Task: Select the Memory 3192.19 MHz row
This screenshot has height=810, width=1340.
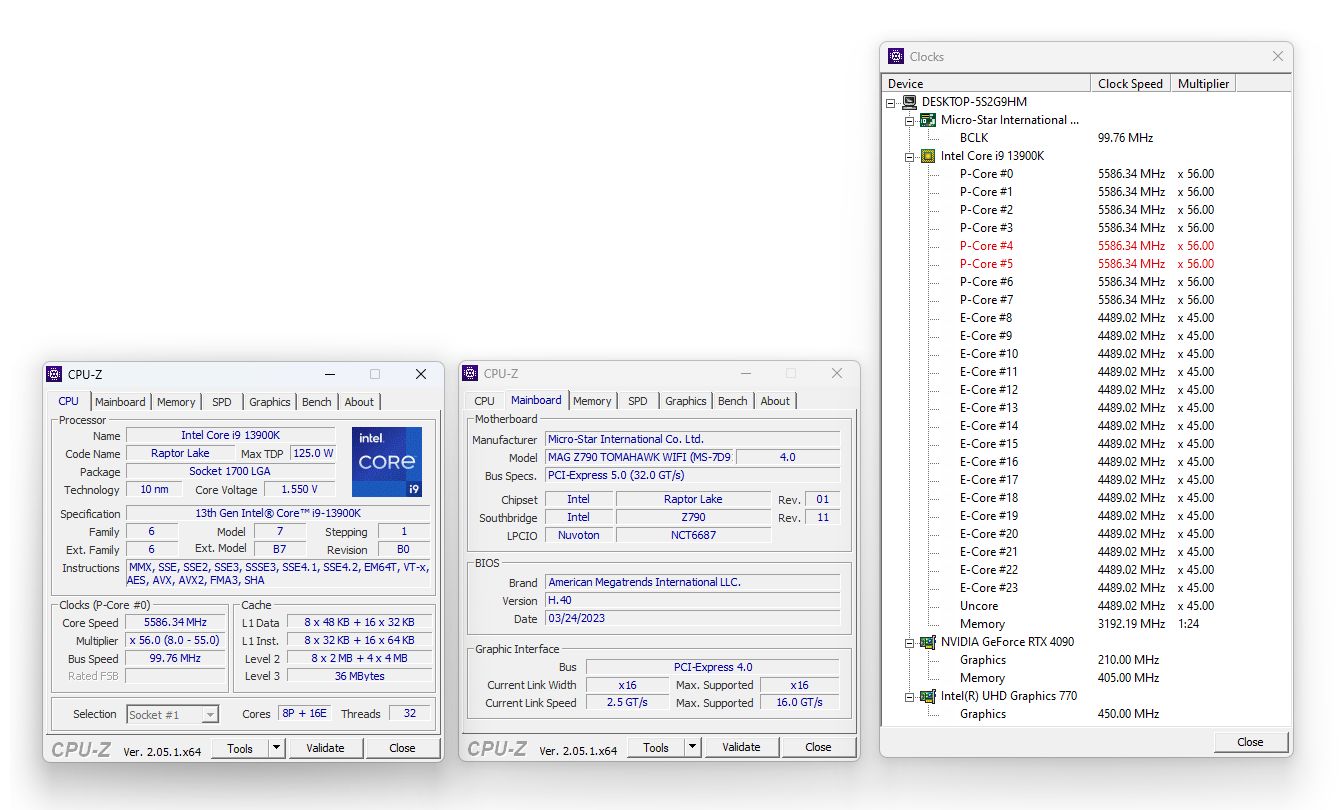Action: (x=1087, y=624)
